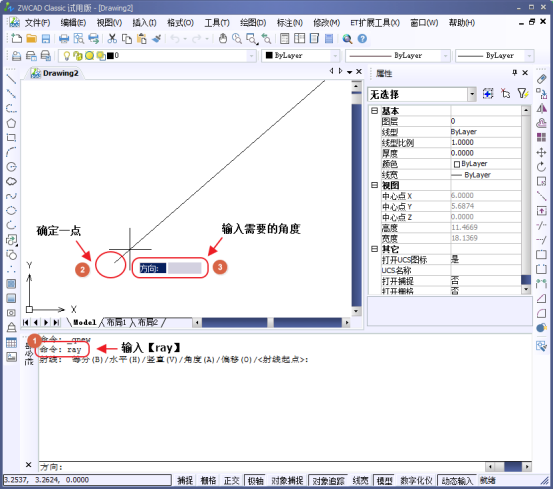
Task: Toggle 对象捕捉 object snap button
Action: pos(287,480)
